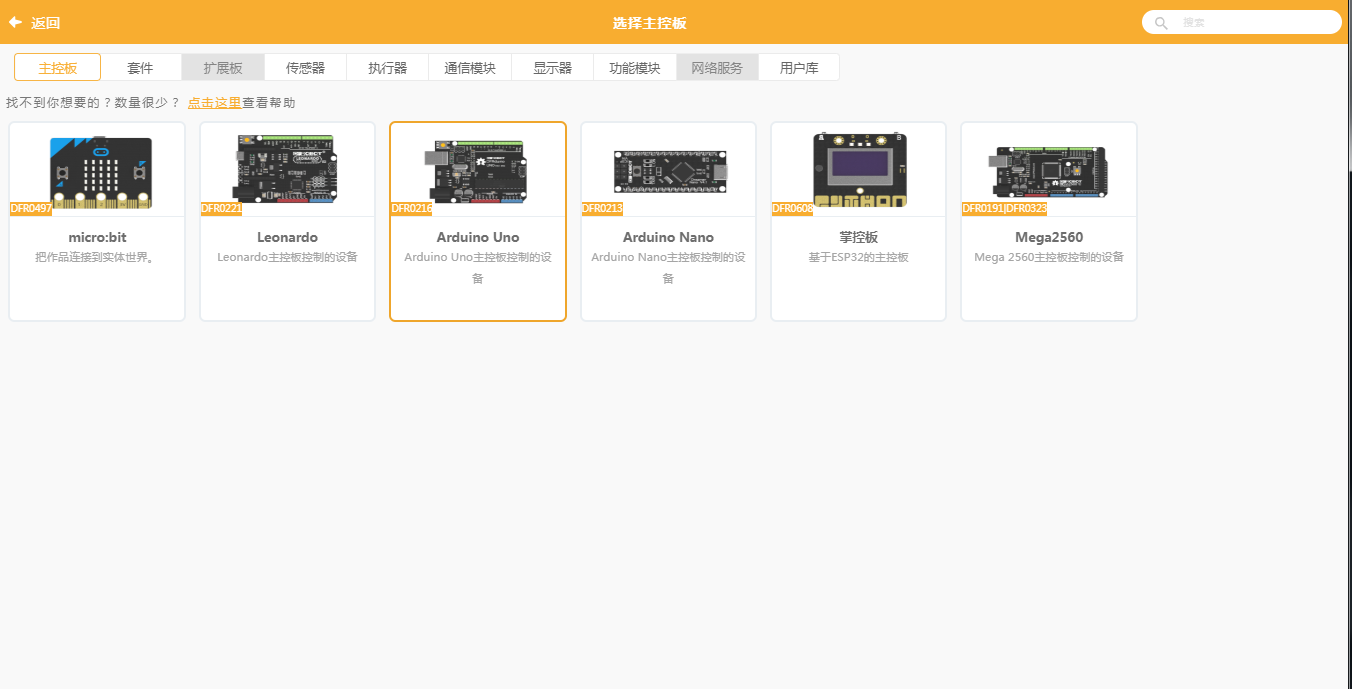Choose the Arduino Nano board image
Image resolution: width=1352 pixels, height=689 pixels.
670,172
